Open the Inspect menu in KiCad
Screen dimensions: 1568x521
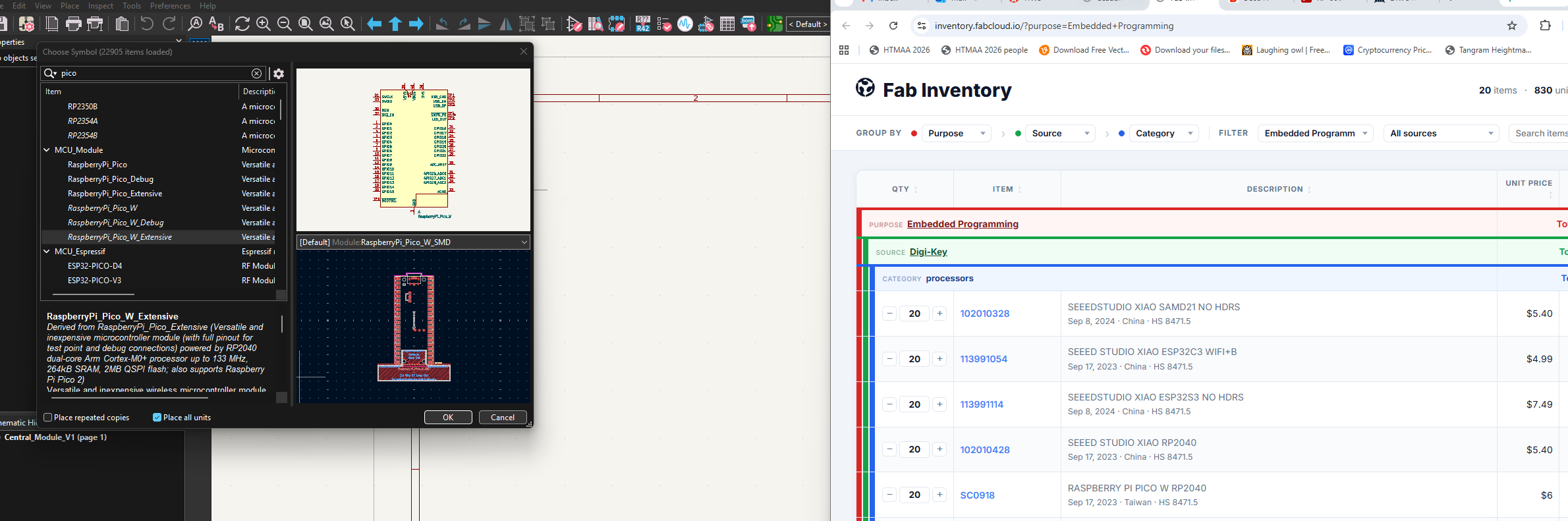point(101,6)
